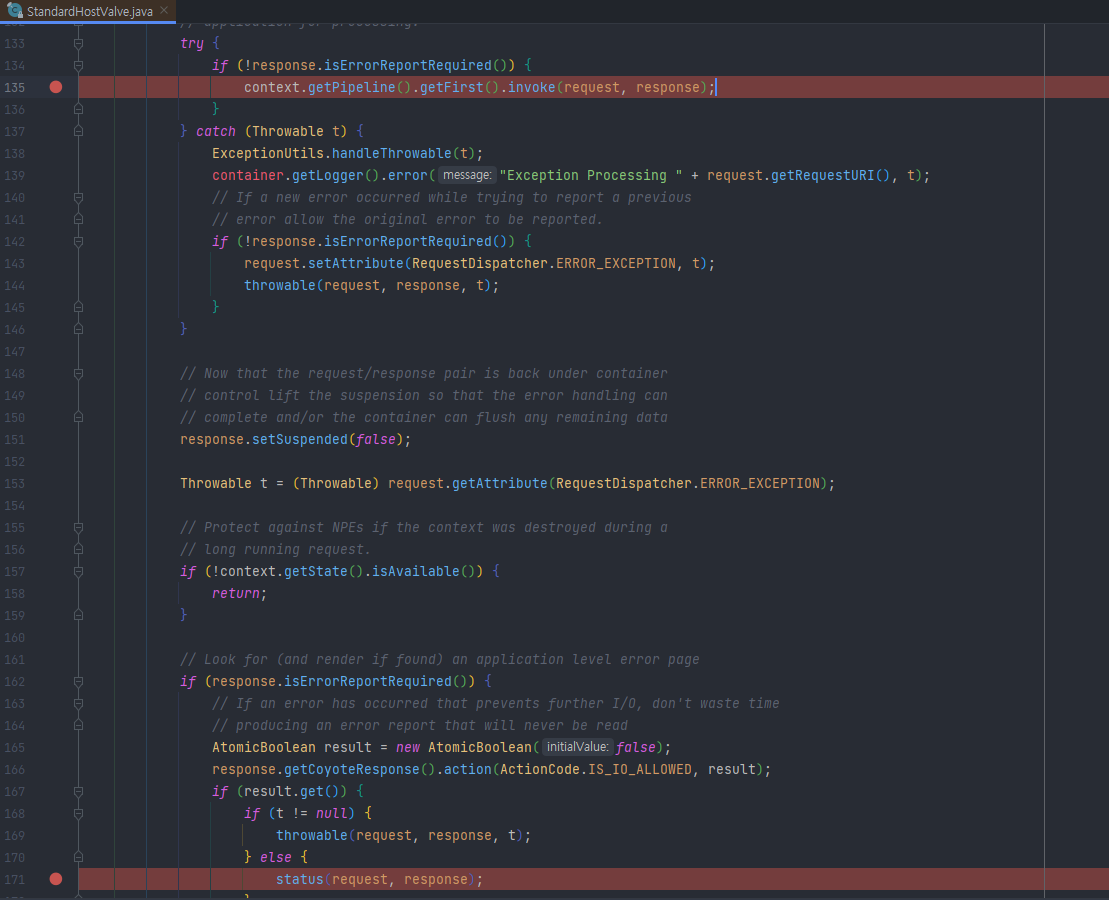Viewport: 1109px width, 900px height.
Task: Click 'throwable' call on line 144
Action: point(280,285)
